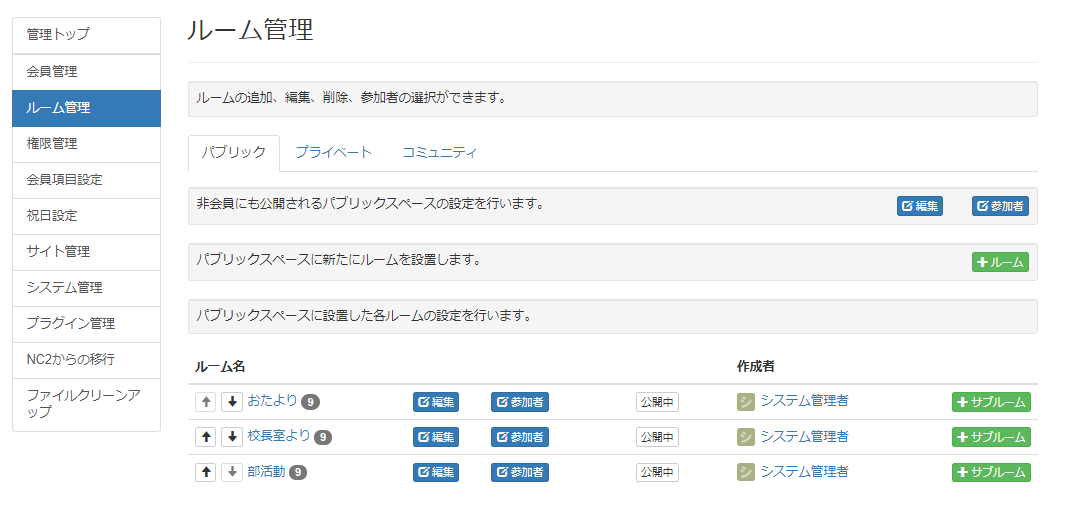Viewport: 1068px width, 523px height.
Task: Toggle 公開中 status for おたより
Action: click(x=657, y=402)
